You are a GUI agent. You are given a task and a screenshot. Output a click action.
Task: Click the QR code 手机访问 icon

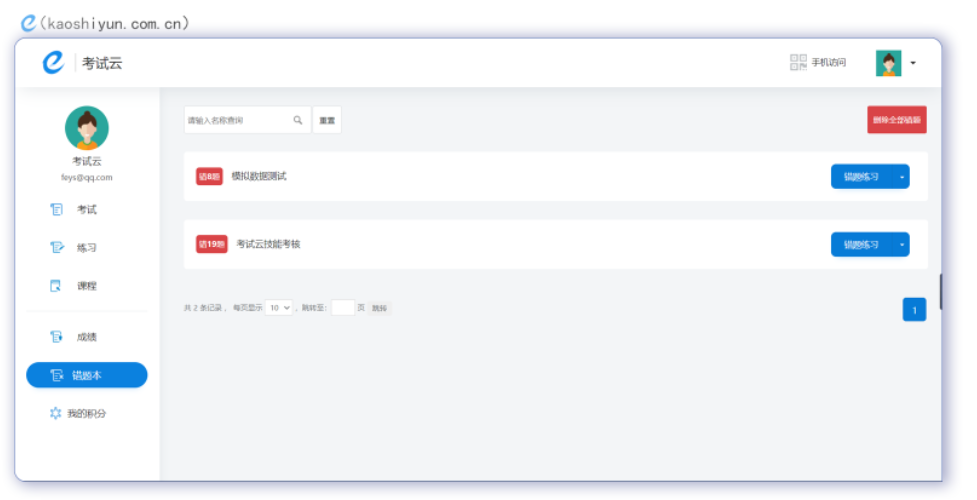click(x=798, y=63)
